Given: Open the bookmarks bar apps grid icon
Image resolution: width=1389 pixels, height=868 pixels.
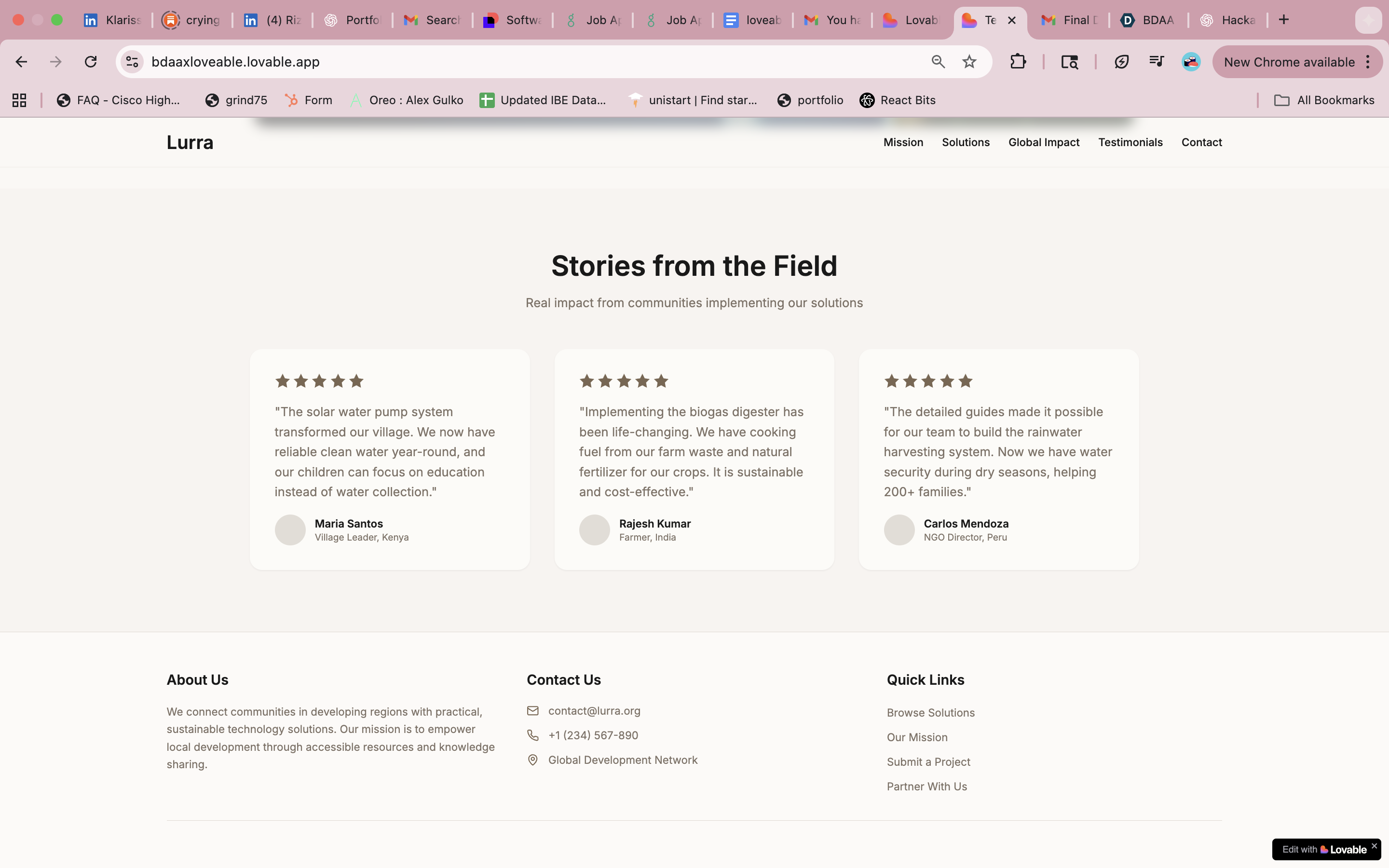Looking at the screenshot, I should (19, 100).
